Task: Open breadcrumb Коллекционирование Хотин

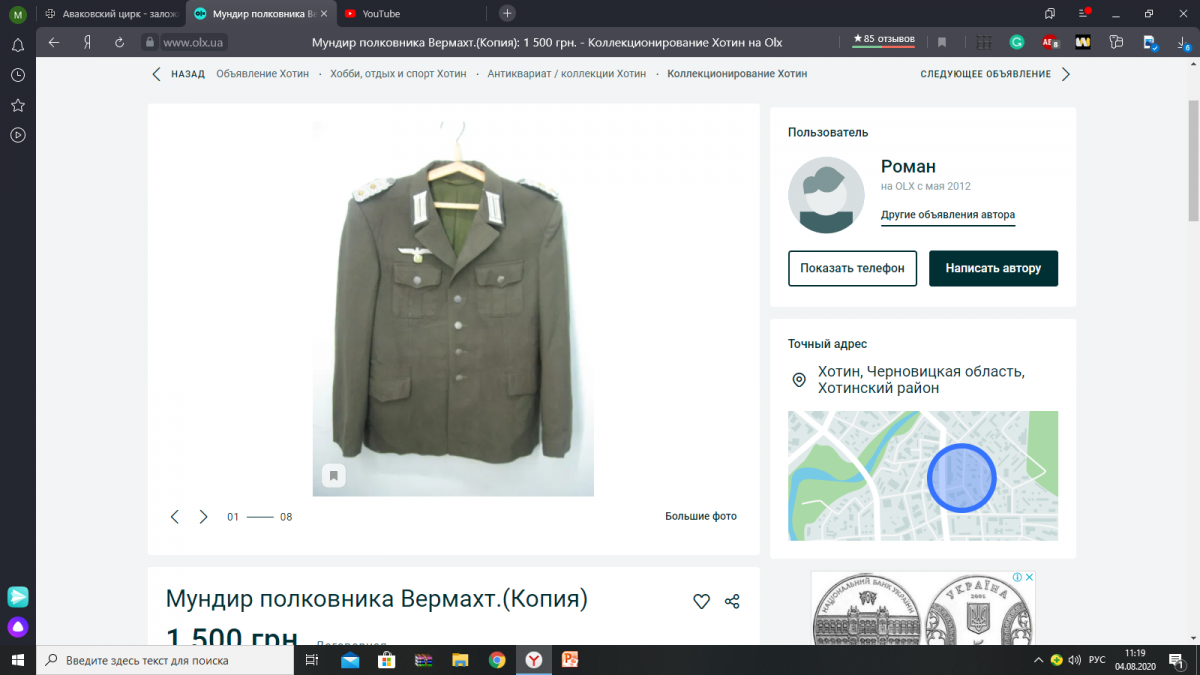Action: [x=737, y=74]
